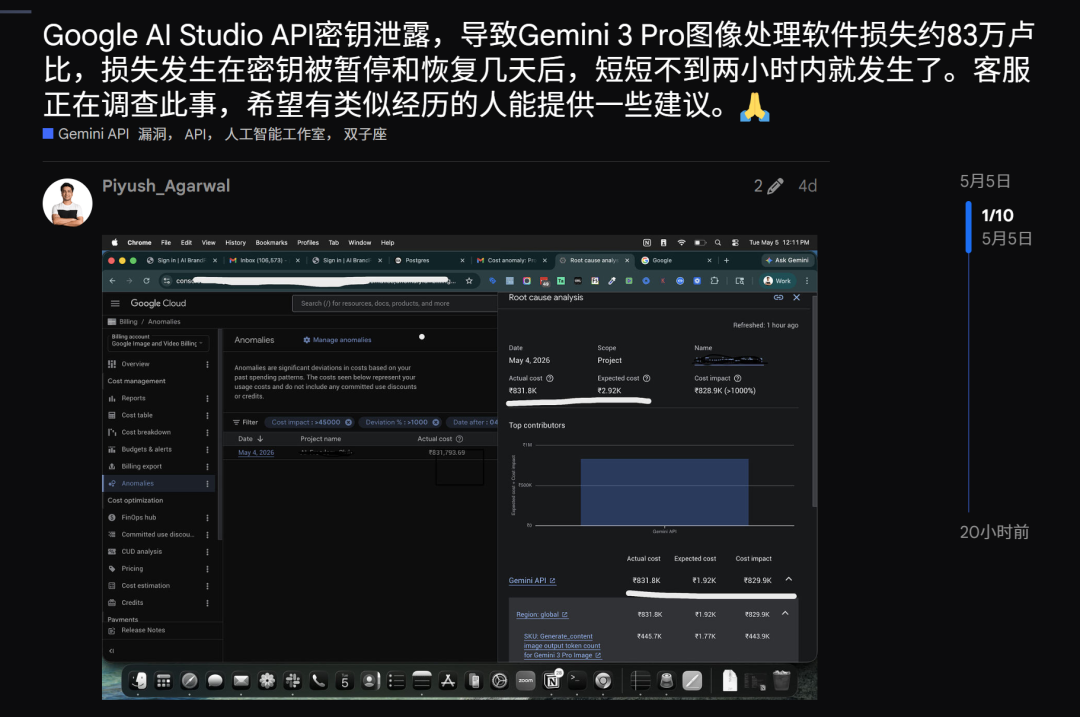This screenshot has height=717, width=1080.
Task: Remove the Cost impact >45000 filter chip
Action: (x=348, y=422)
